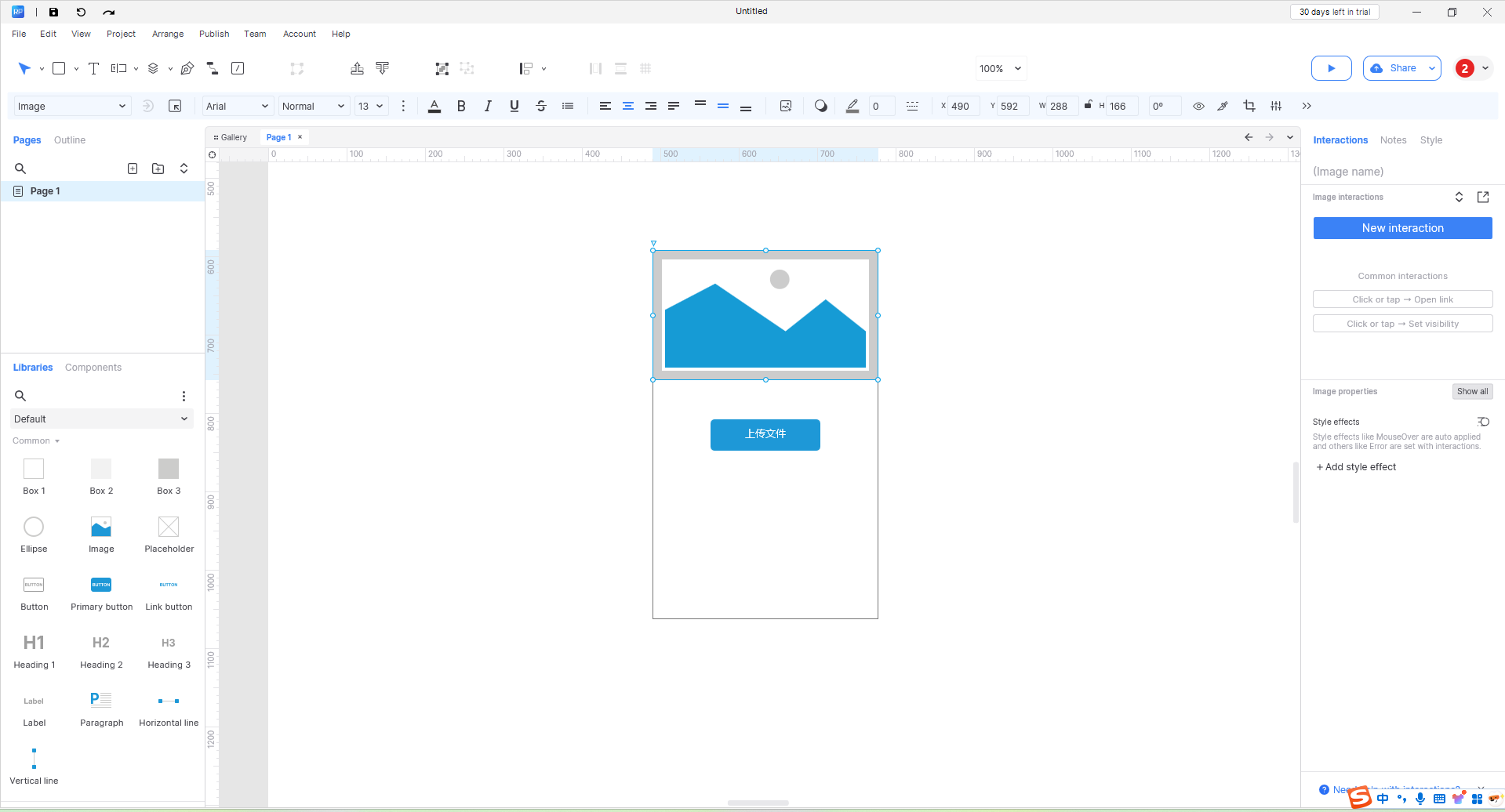Screen dimensions: 1505x812
Task: Set text alignment to left
Action: pyautogui.click(x=605, y=106)
